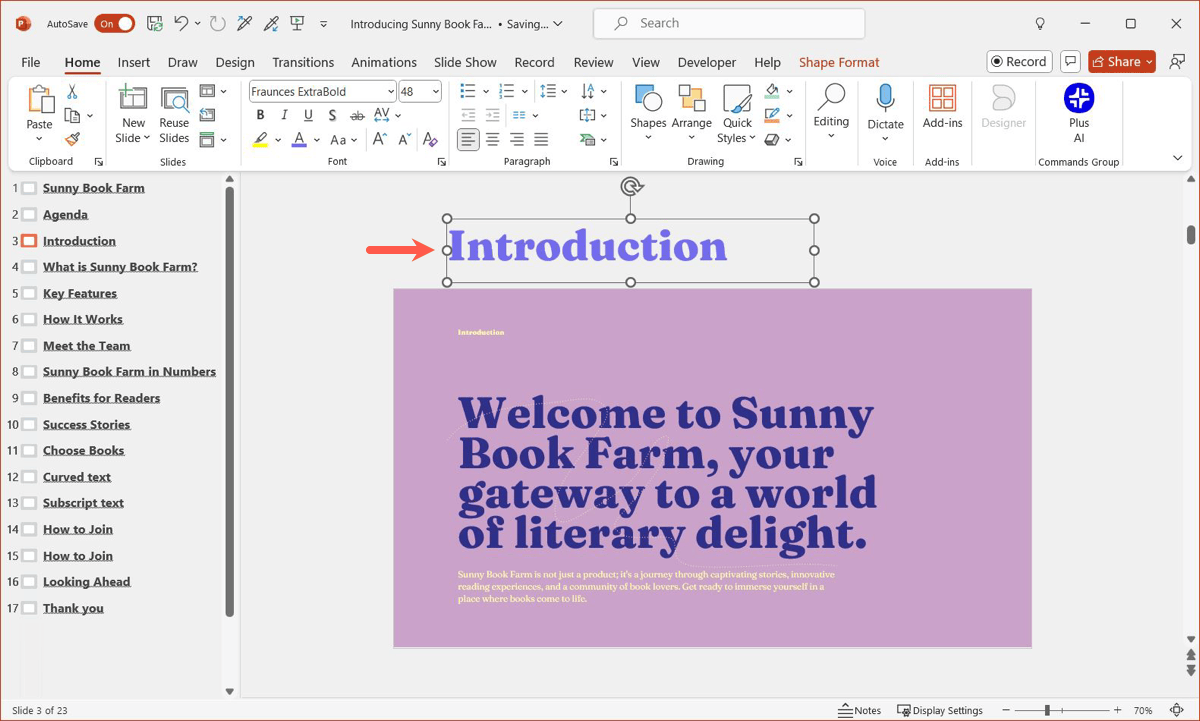Open the Add-ins gallery
Screen dimensions: 1200x721
942,108
